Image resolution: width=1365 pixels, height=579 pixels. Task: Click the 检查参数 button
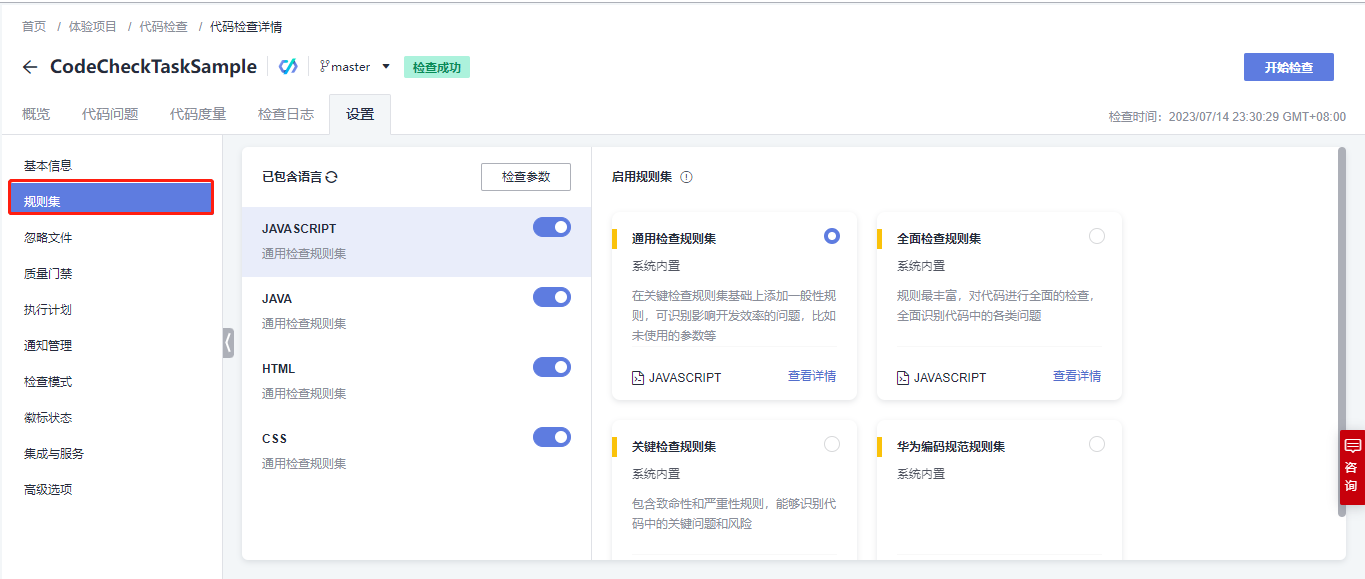click(x=526, y=177)
